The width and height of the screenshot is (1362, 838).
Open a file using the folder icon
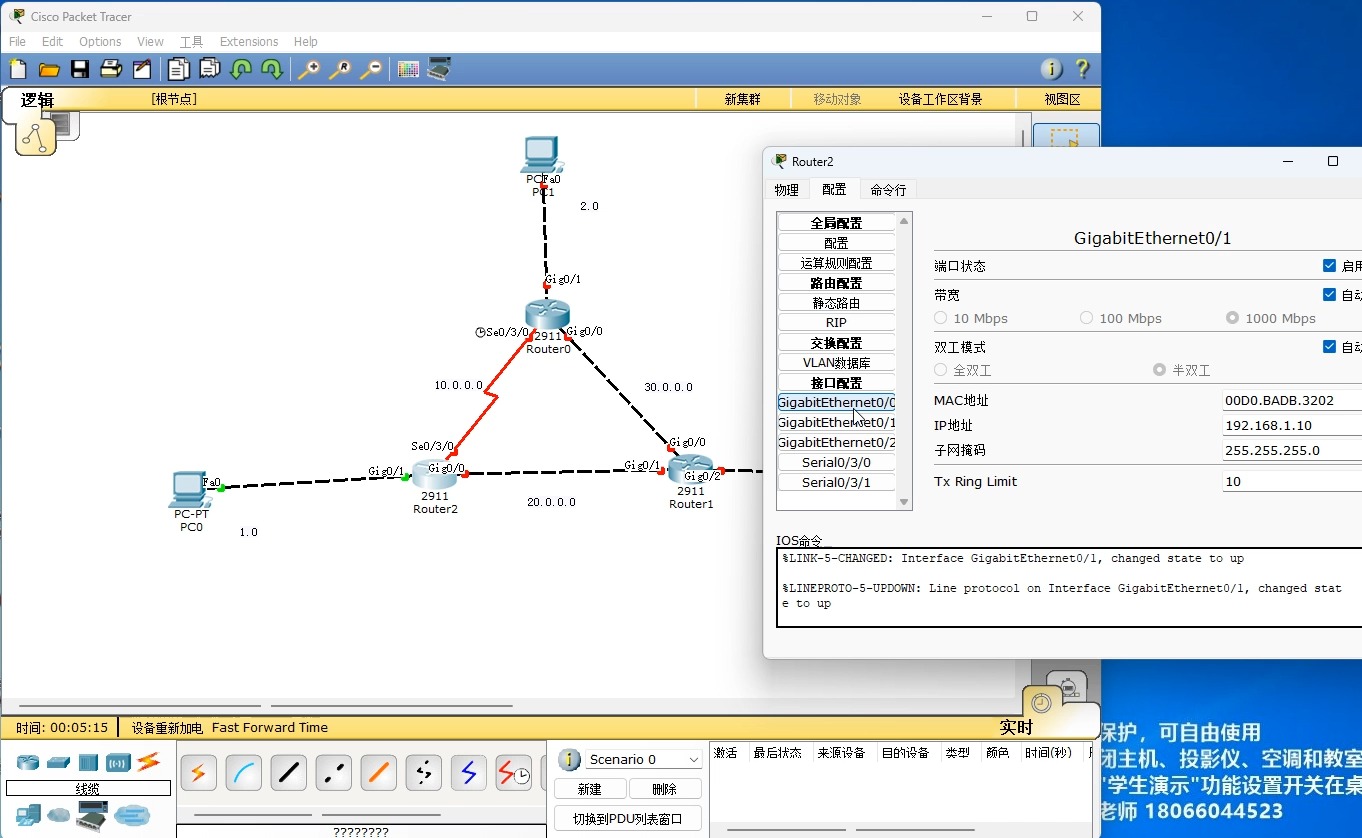tap(49, 69)
